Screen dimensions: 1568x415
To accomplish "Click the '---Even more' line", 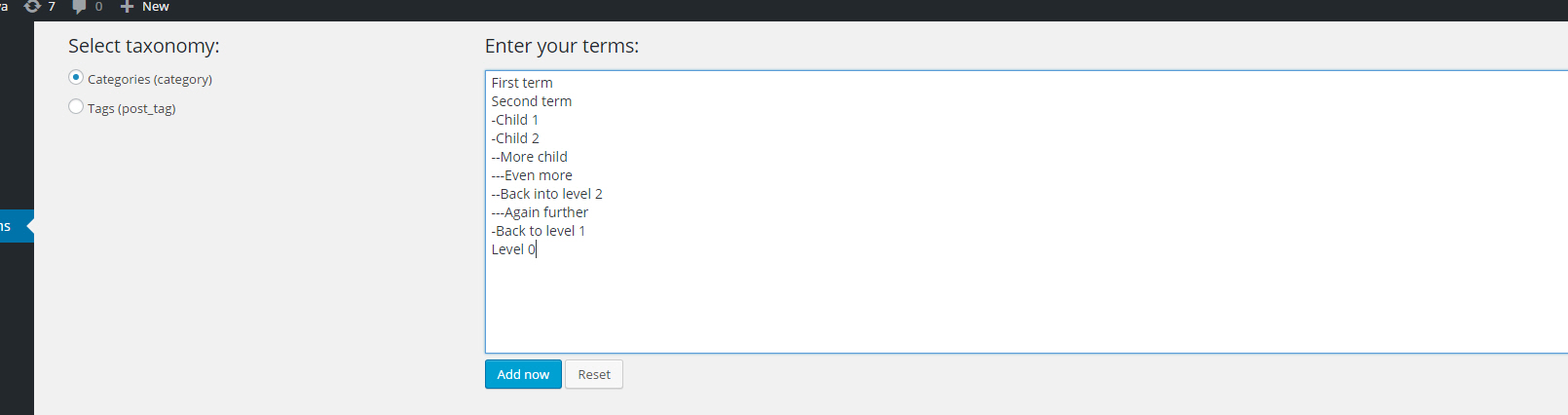I will pyautogui.click(x=532, y=175).
